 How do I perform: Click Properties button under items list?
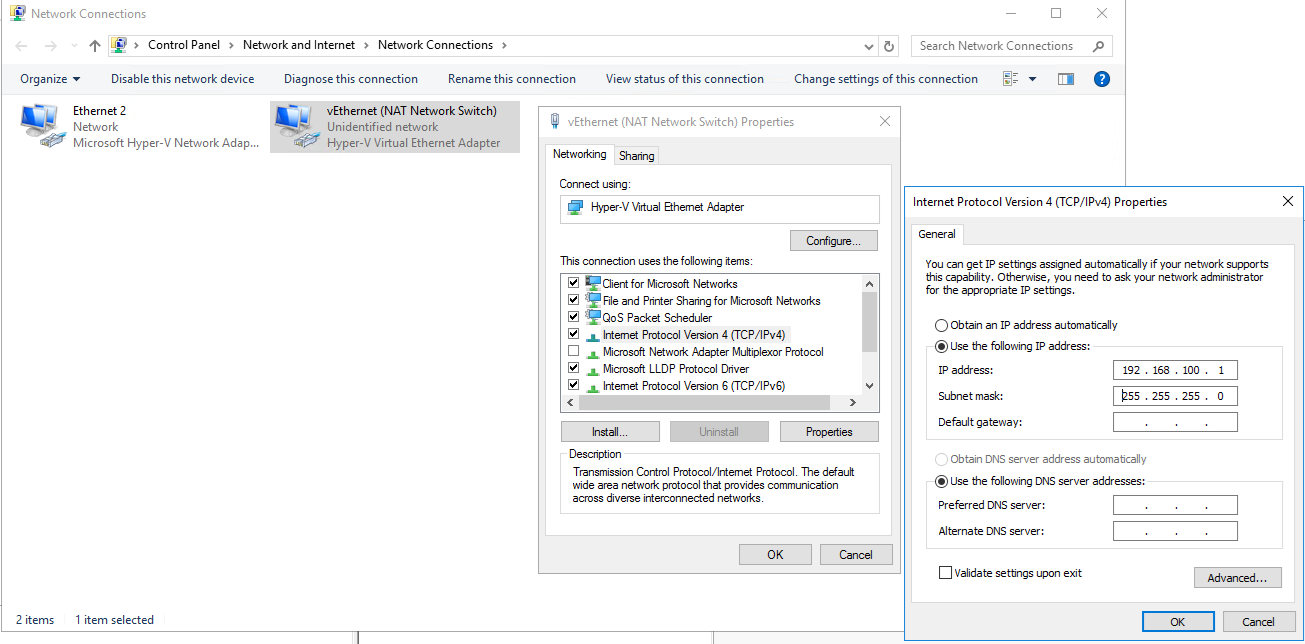(829, 432)
